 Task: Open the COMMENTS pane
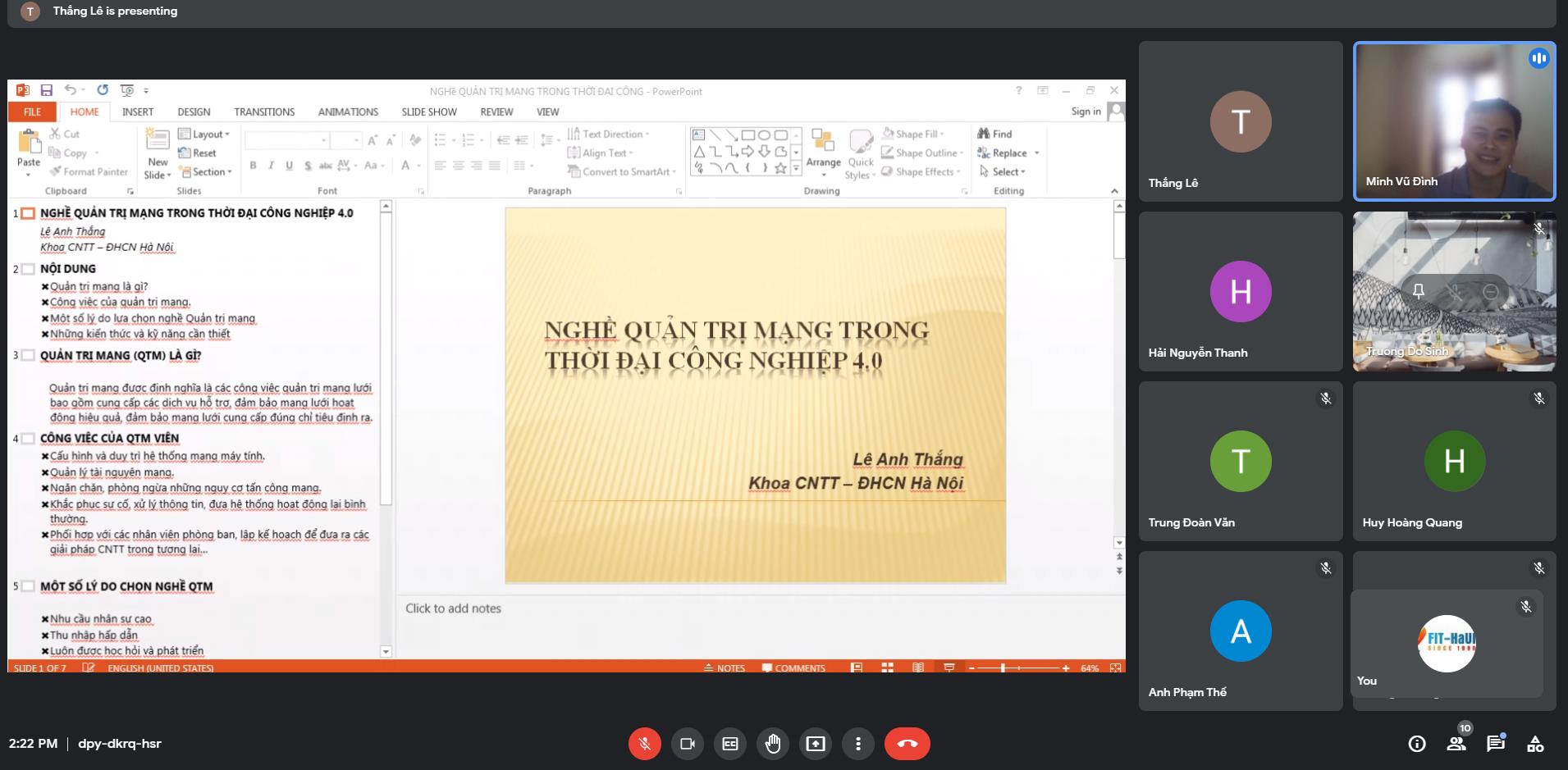(793, 667)
